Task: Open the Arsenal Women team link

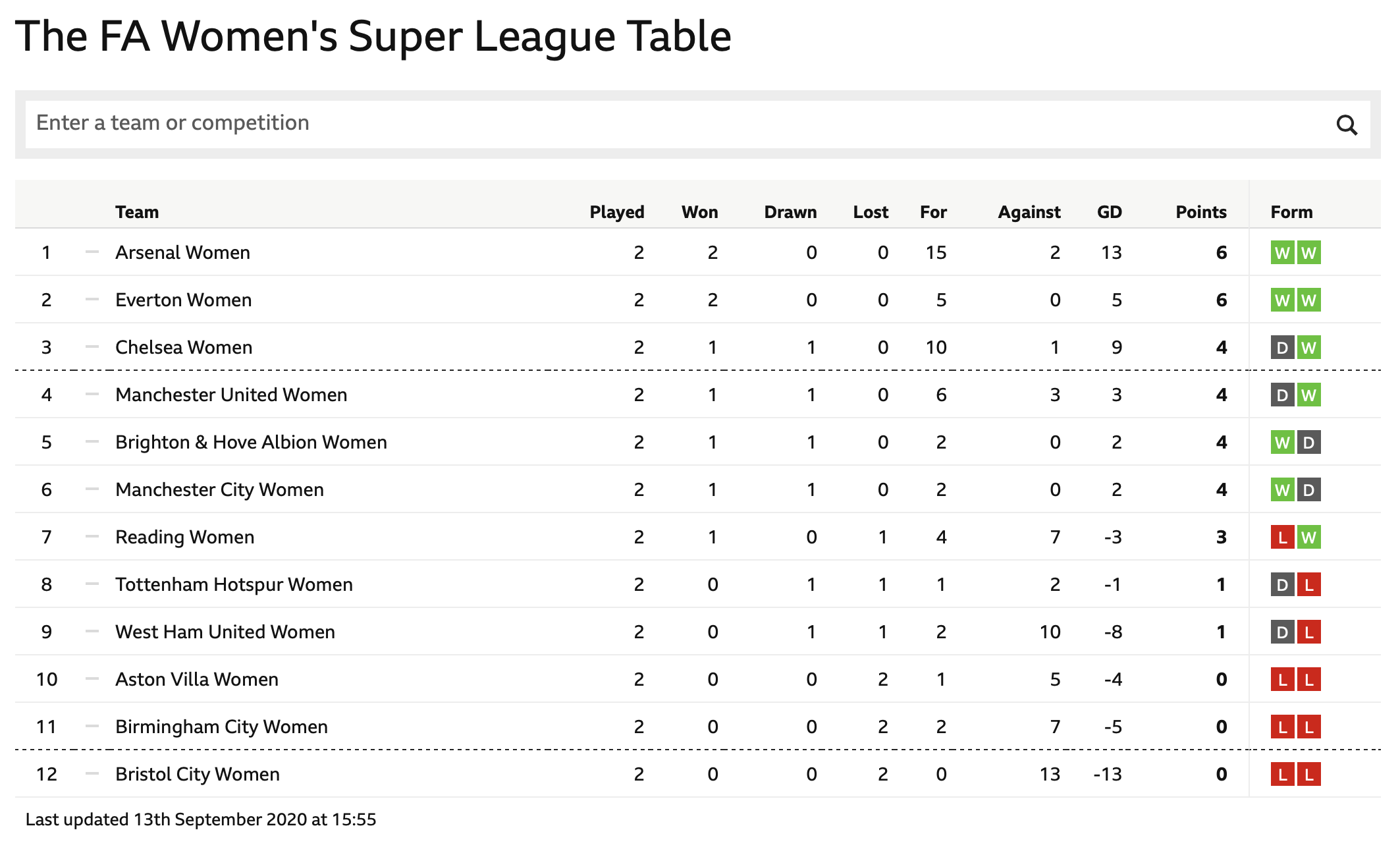Action: point(182,252)
